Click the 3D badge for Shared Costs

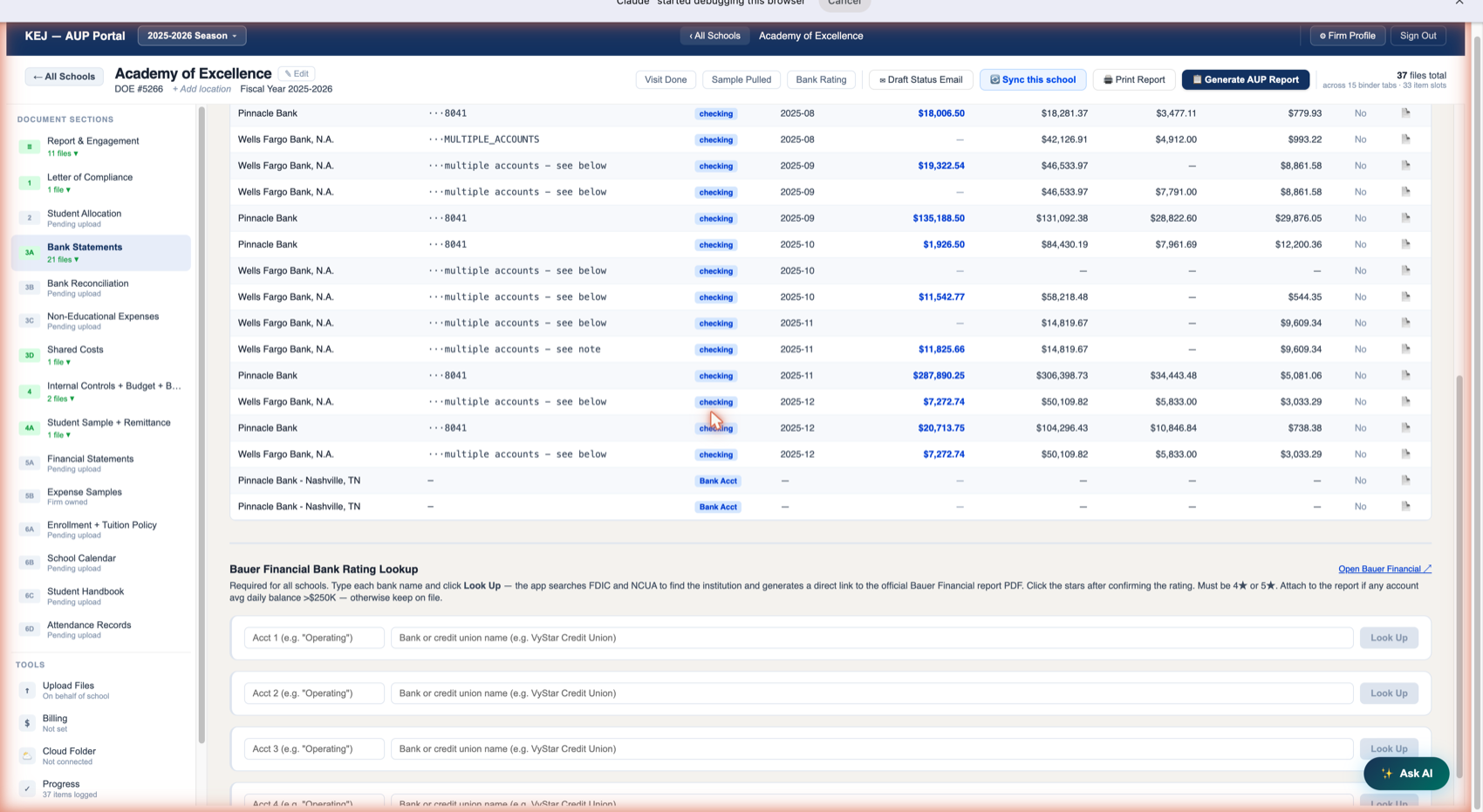point(29,355)
